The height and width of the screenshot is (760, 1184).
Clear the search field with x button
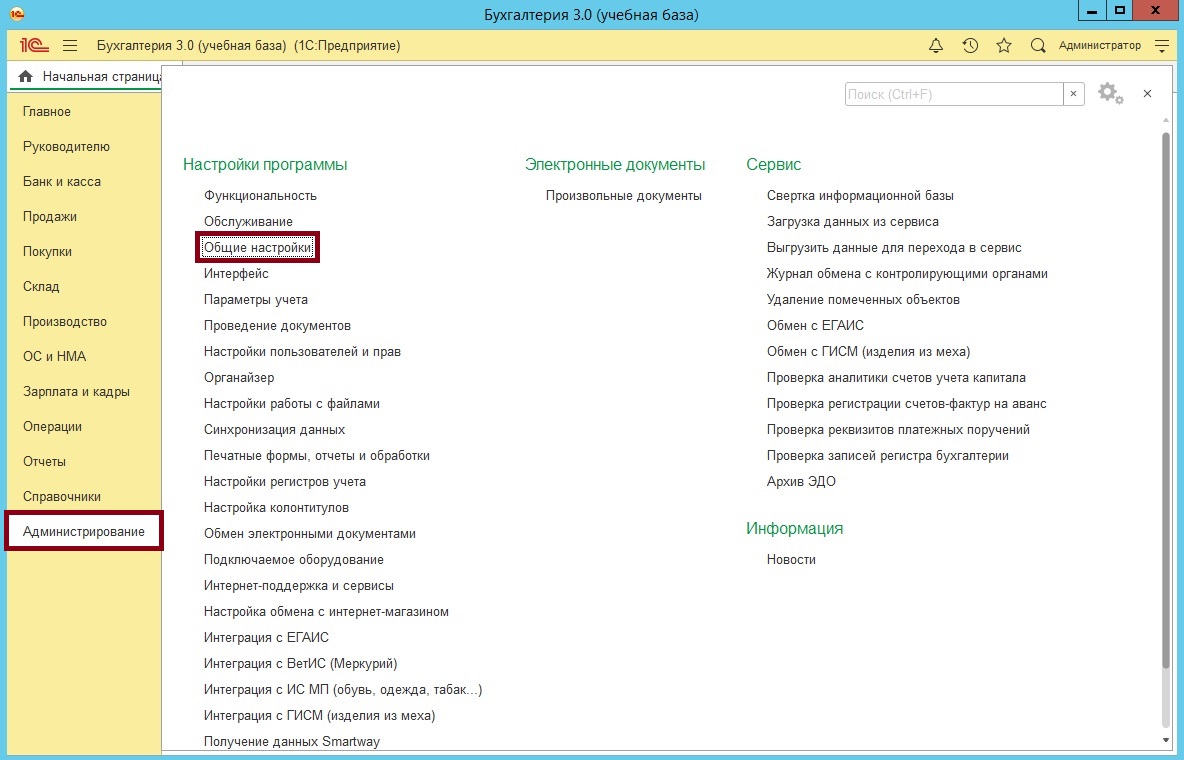point(1074,94)
